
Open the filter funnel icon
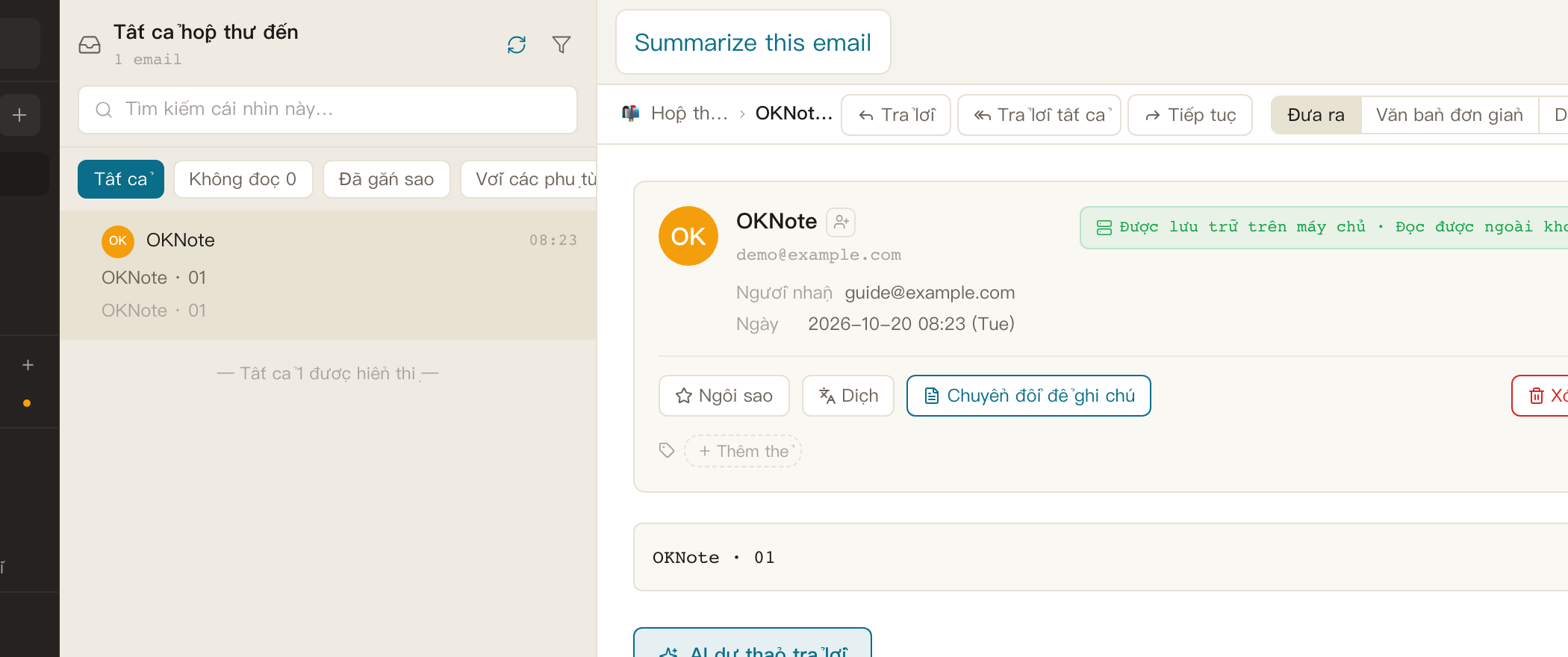561,45
